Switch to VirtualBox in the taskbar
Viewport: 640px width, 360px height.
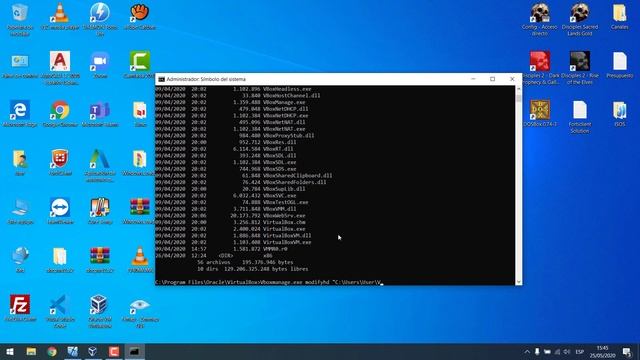coord(93,351)
